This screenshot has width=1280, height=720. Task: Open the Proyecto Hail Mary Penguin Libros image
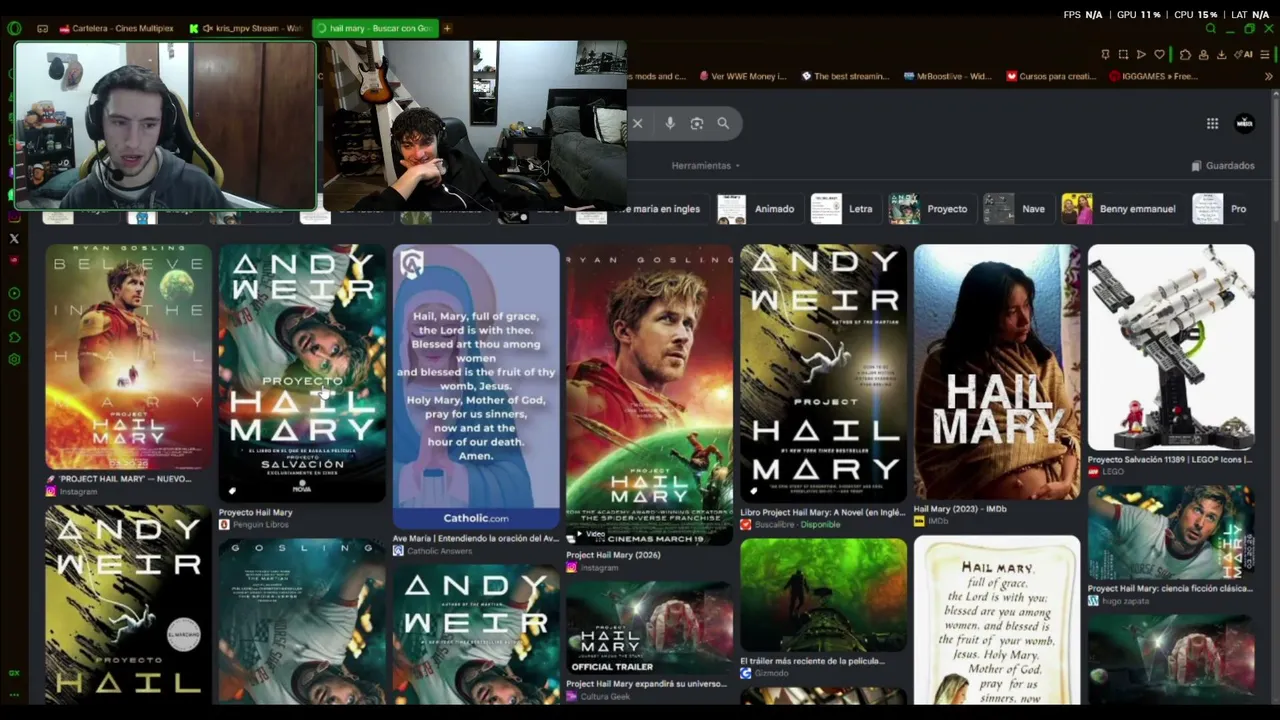302,373
